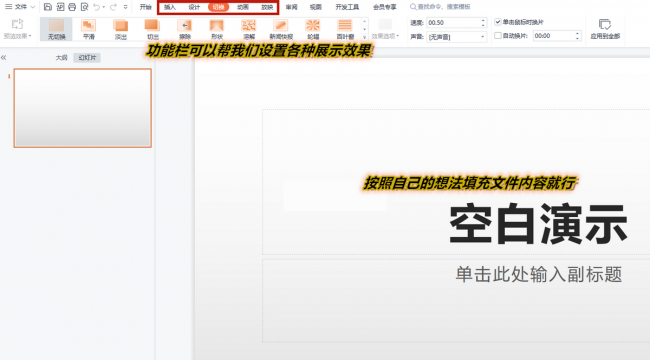
Task: Open the 放映 Slideshow tab
Action: click(267, 7)
